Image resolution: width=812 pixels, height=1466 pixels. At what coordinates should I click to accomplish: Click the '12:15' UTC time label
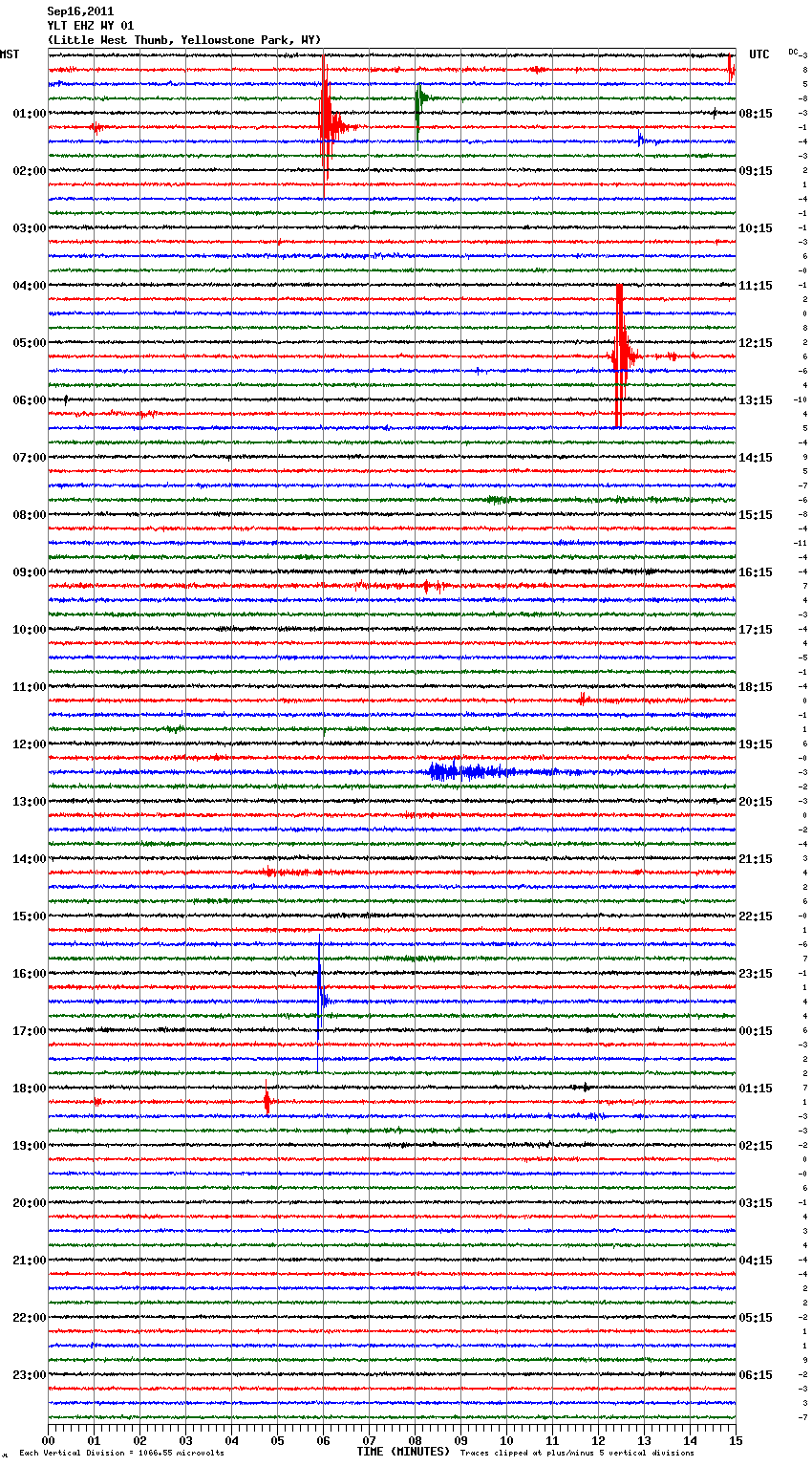756,343
